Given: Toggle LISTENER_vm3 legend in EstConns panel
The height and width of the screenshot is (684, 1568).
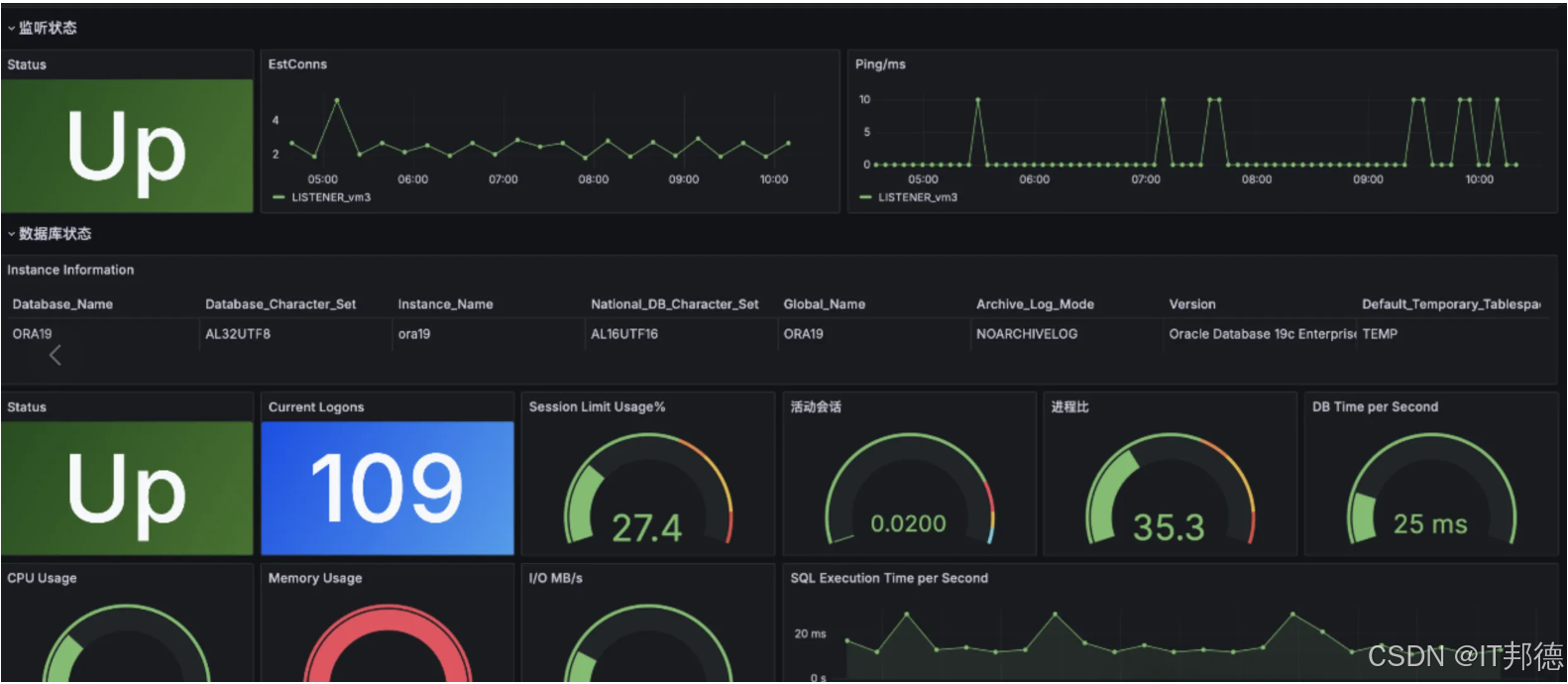Looking at the screenshot, I should pos(330,197).
